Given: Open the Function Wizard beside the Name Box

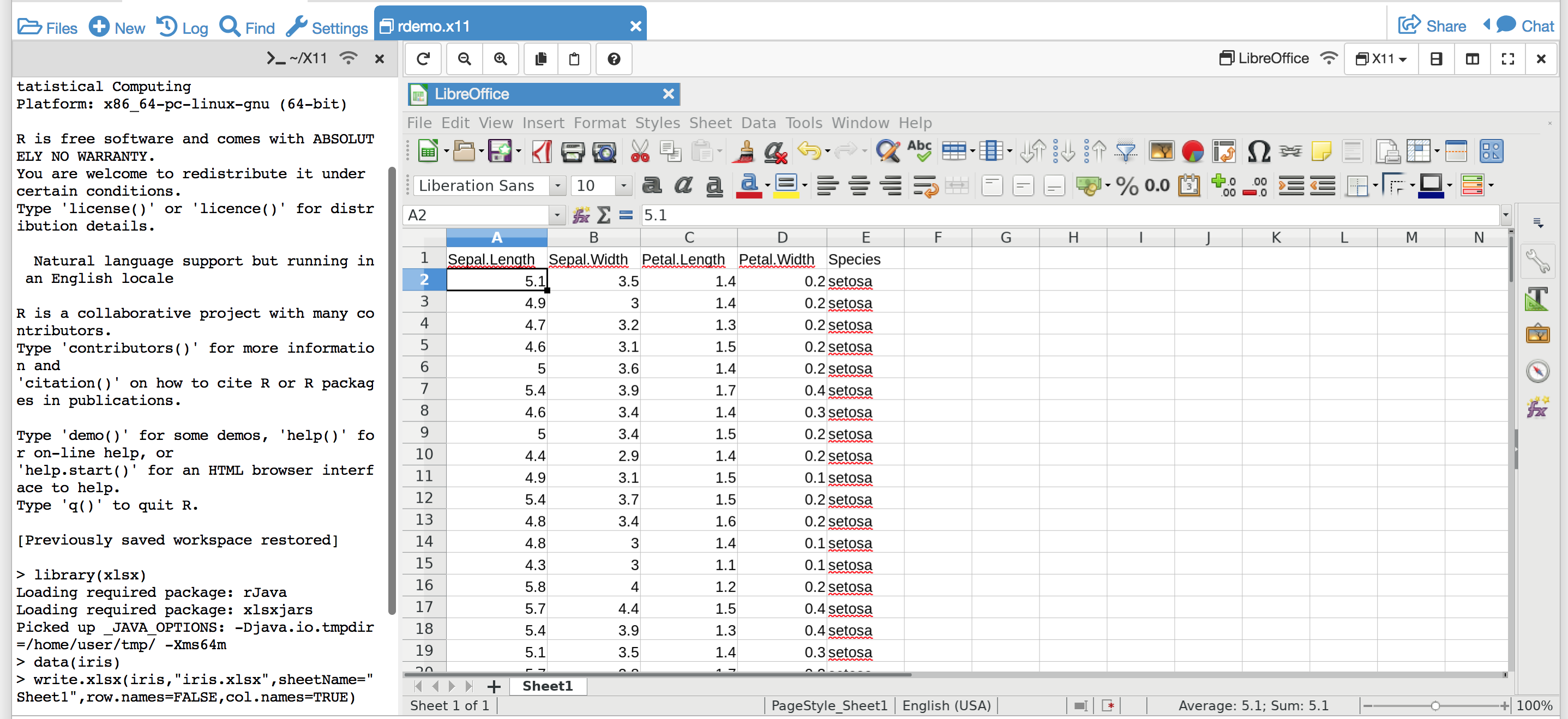Looking at the screenshot, I should coord(581,215).
